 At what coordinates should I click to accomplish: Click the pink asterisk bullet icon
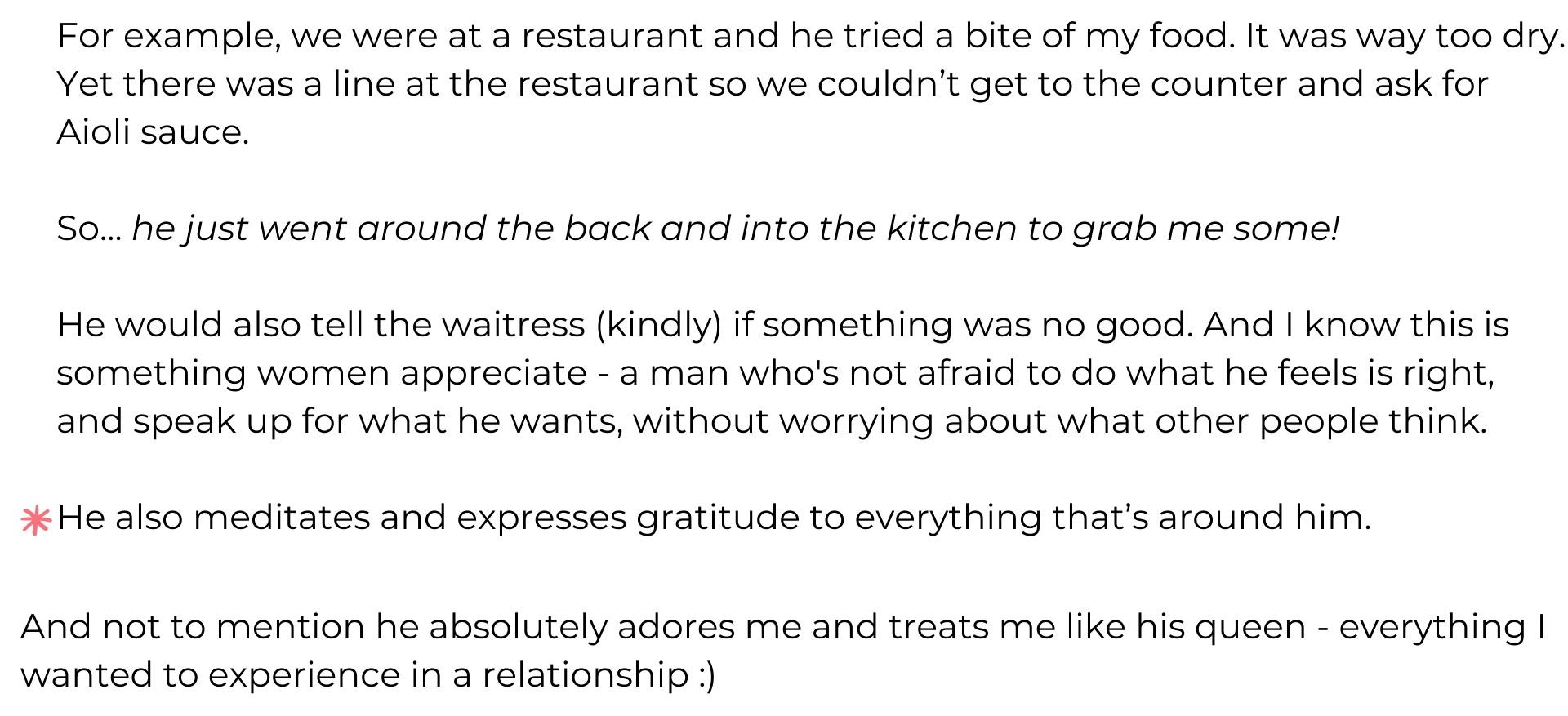36,520
